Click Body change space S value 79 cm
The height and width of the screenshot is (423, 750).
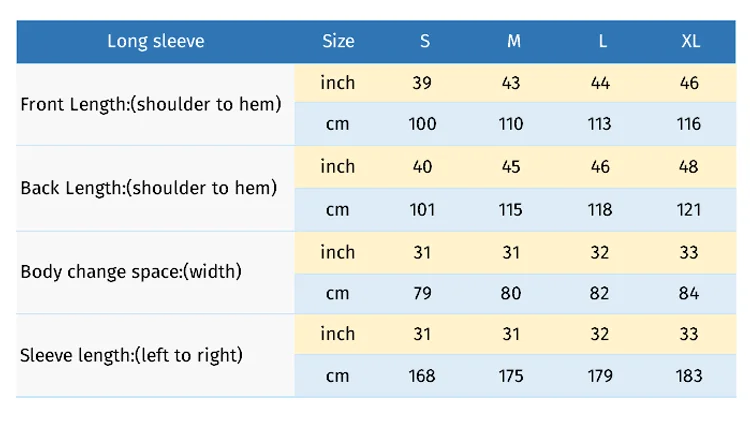422,293
